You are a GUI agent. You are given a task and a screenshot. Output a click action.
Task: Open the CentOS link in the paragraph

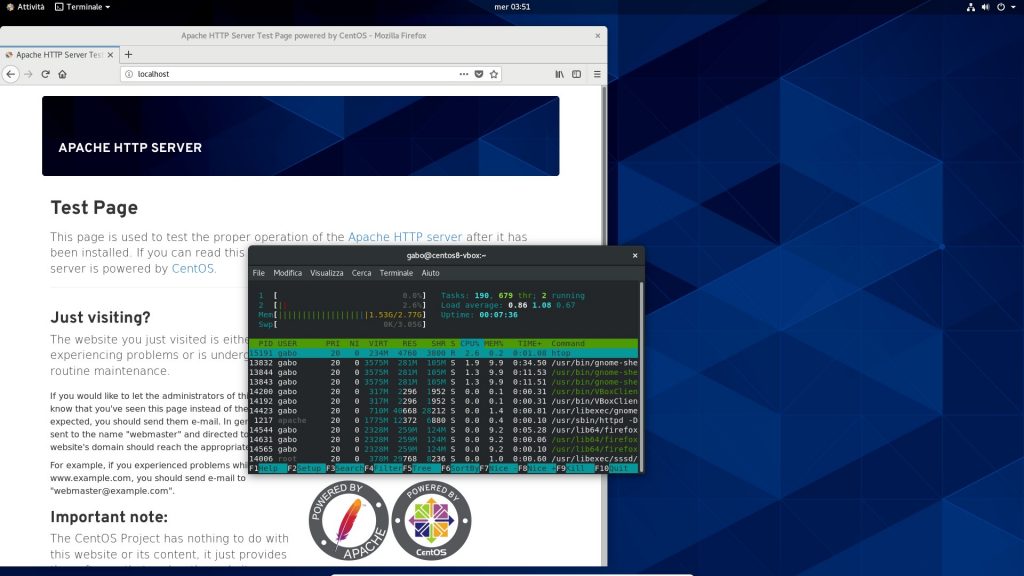click(x=193, y=268)
